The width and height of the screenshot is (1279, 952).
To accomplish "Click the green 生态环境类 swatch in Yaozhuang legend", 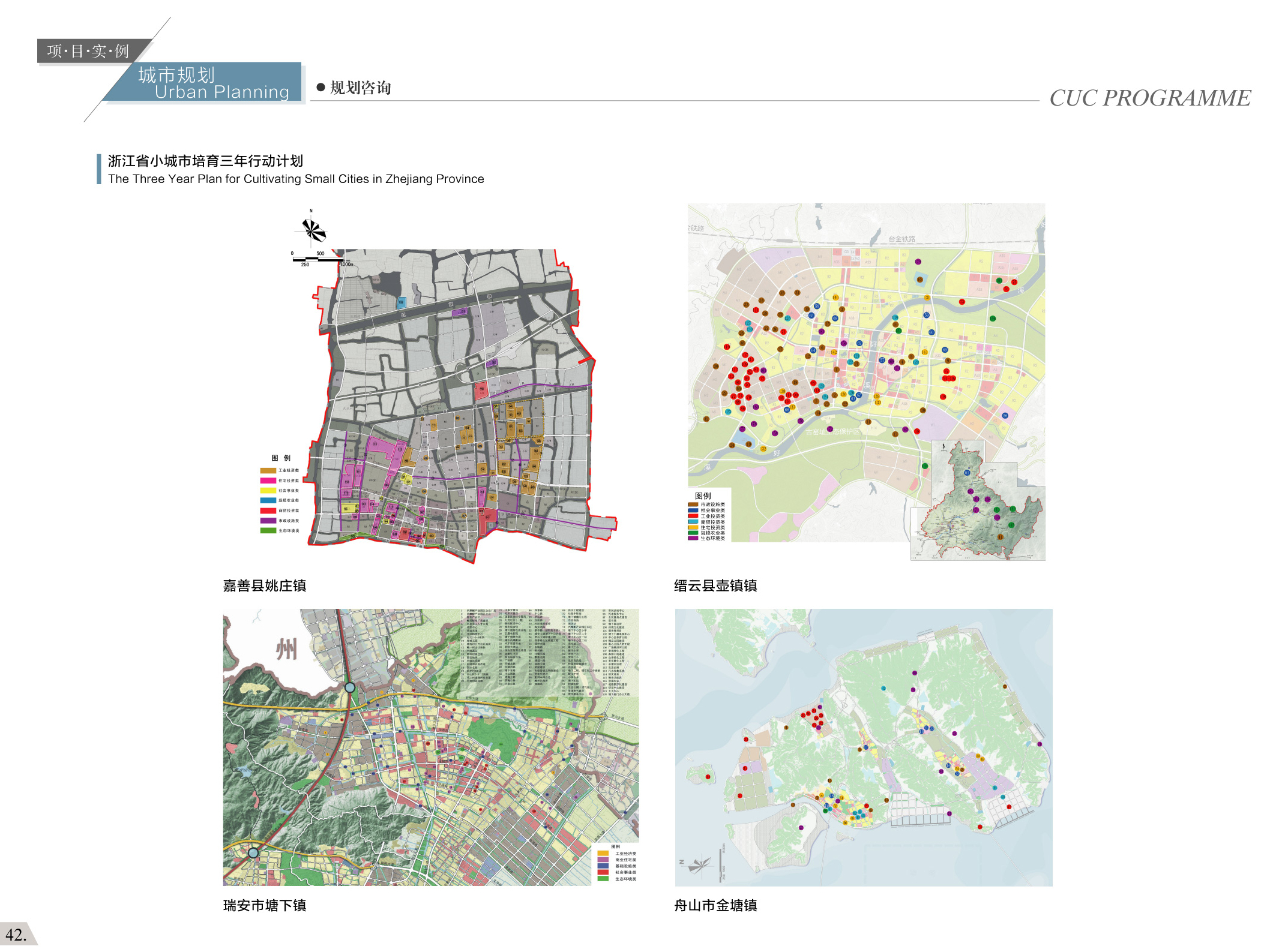I will 268,530.
